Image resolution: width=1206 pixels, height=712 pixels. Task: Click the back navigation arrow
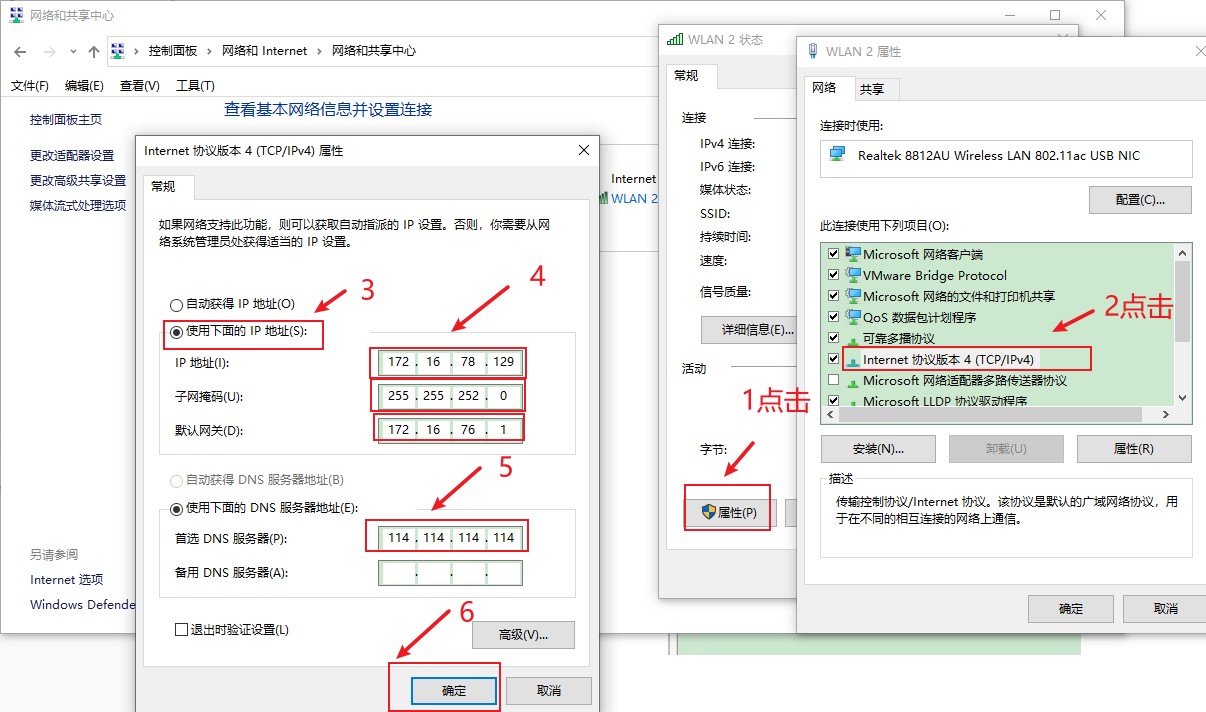click(22, 50)
